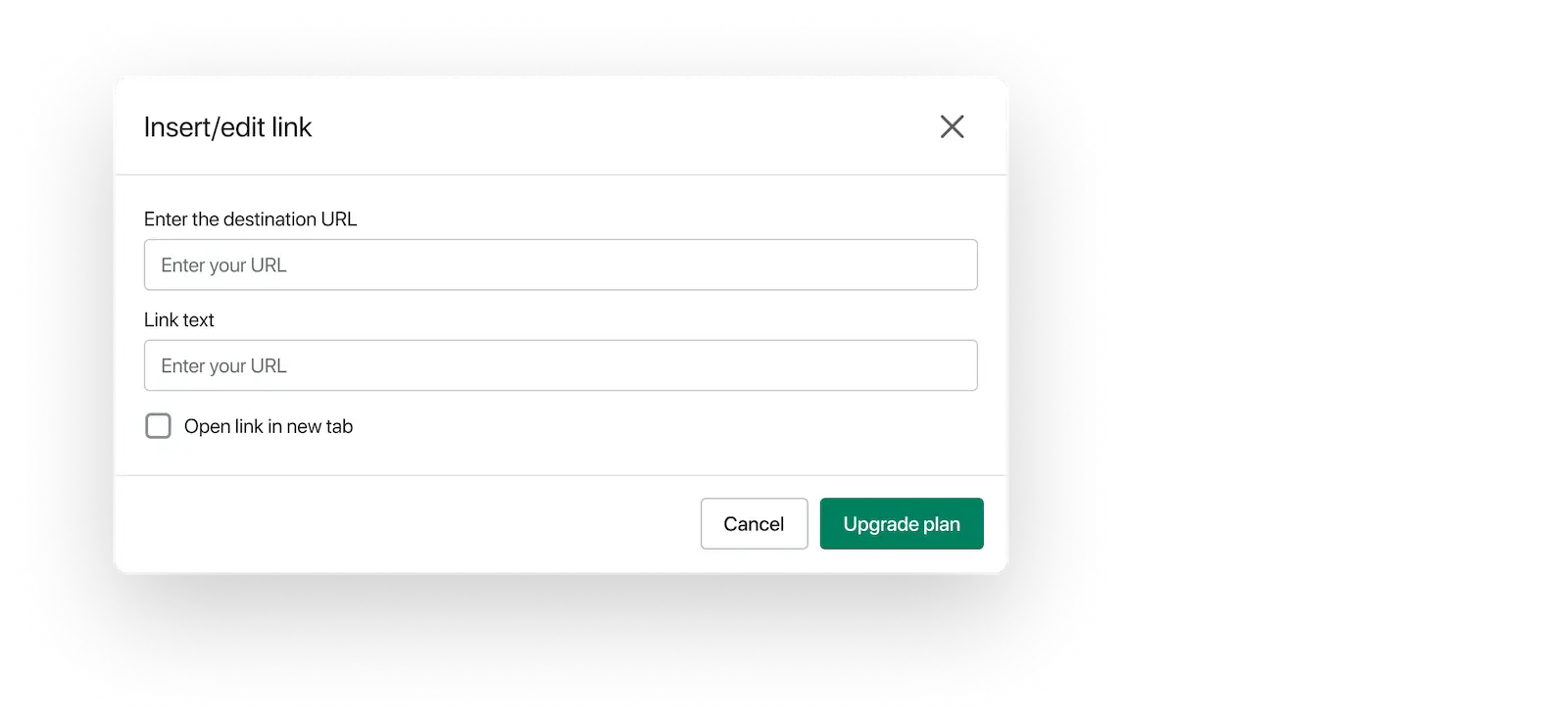Click the X icon in the dialog header

952,126
